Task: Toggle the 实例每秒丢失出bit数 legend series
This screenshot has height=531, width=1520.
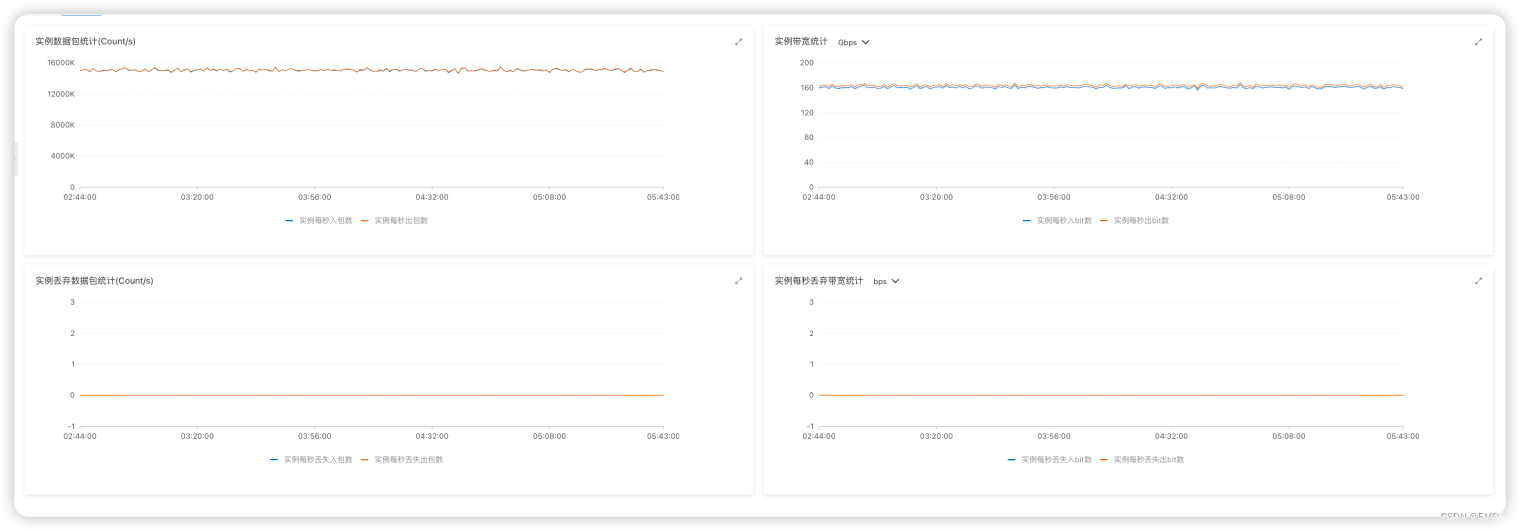Action: [x=1142, y=459]
